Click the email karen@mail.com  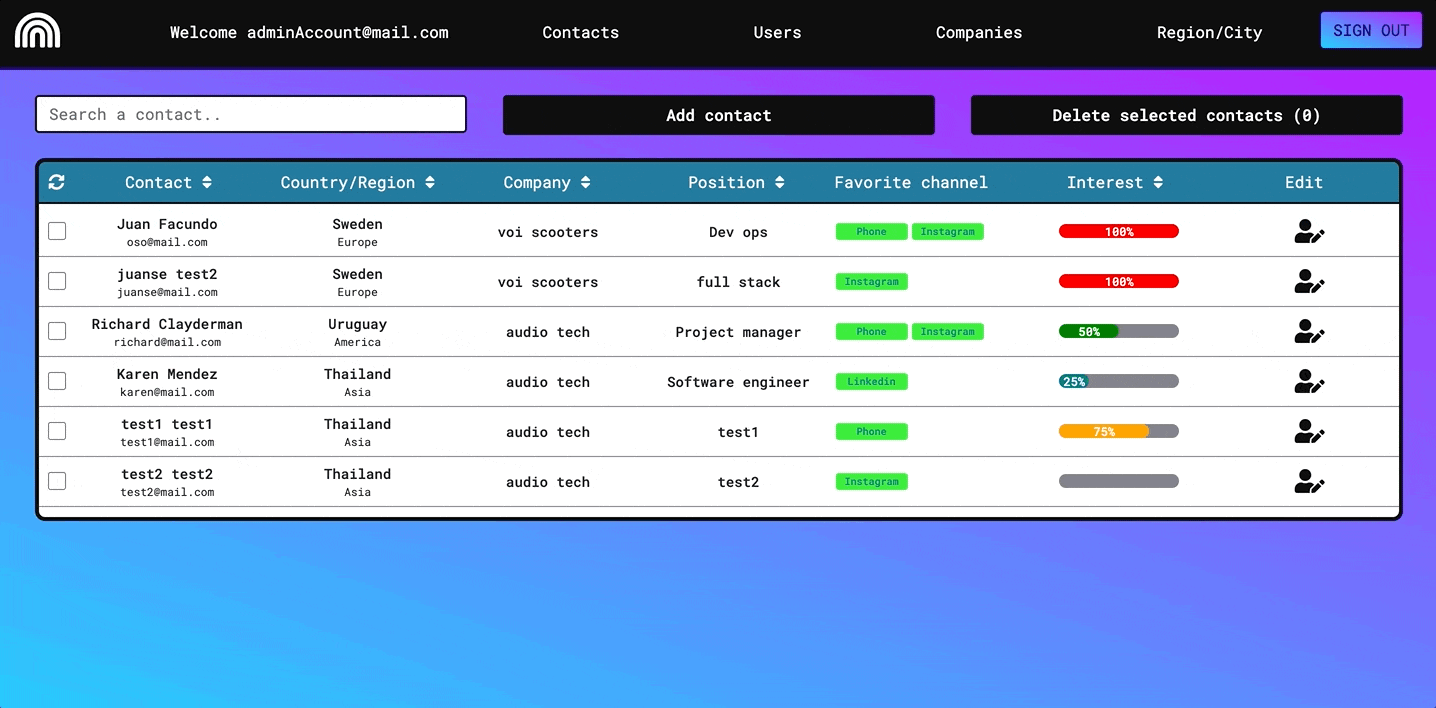point(167,392)
